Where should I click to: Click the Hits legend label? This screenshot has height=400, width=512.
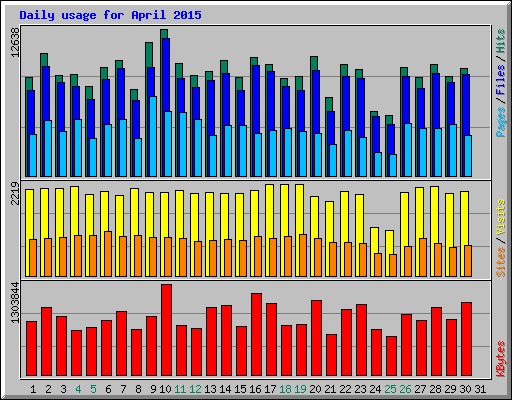501,41
